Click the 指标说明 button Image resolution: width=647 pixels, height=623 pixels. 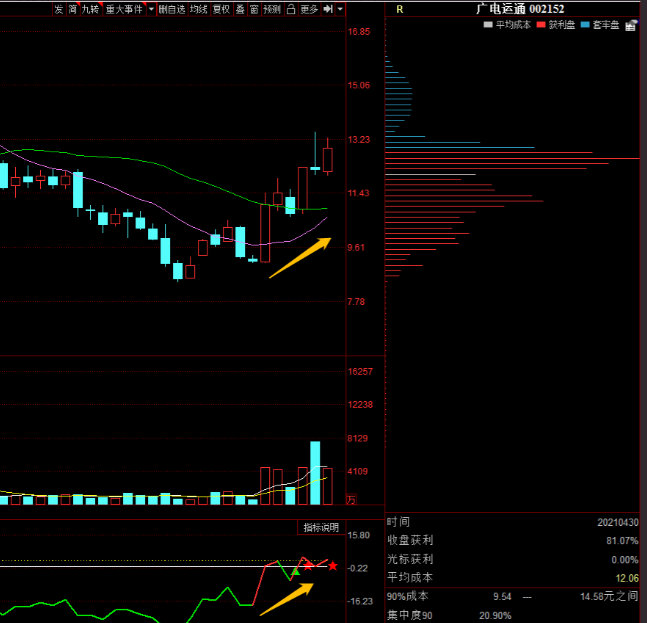pyautogui.click(x=321, y=527)
